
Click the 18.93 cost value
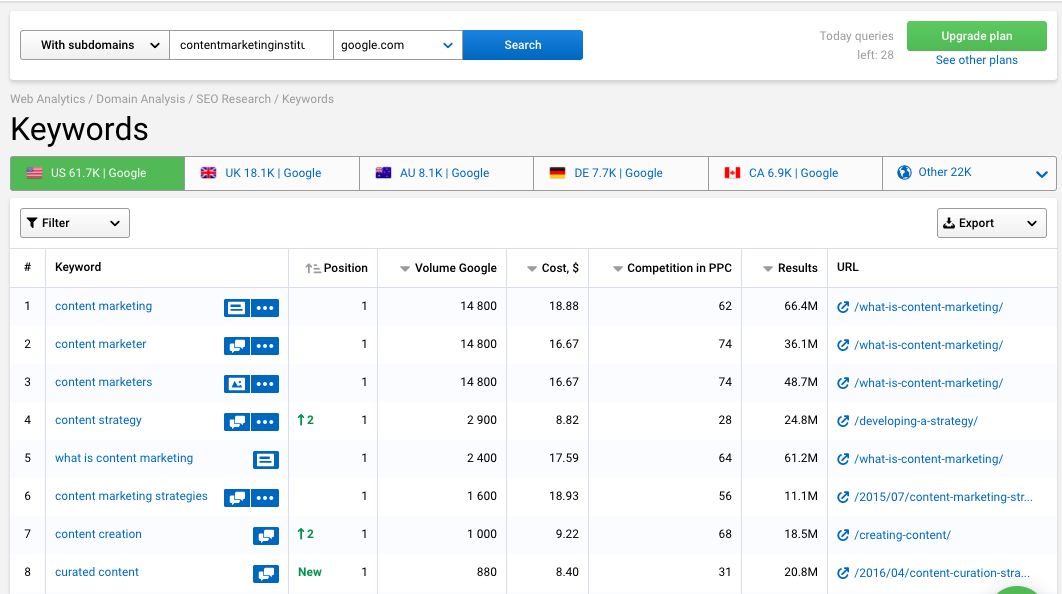click(x=564, y=496)
